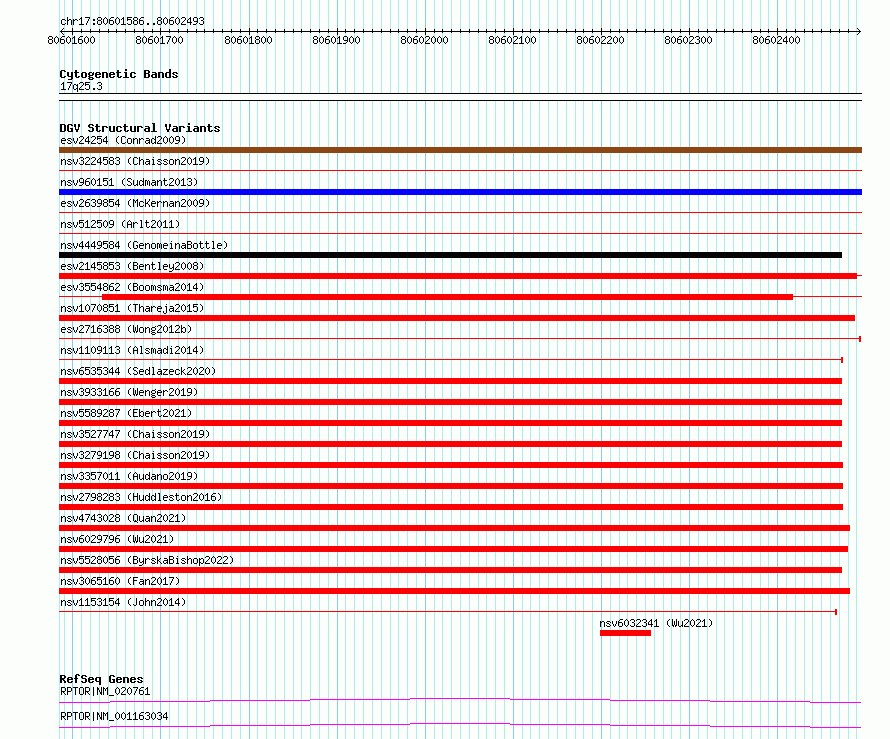
Task: Select the short red nsv6032341 bar
Action: pos(625,633)
